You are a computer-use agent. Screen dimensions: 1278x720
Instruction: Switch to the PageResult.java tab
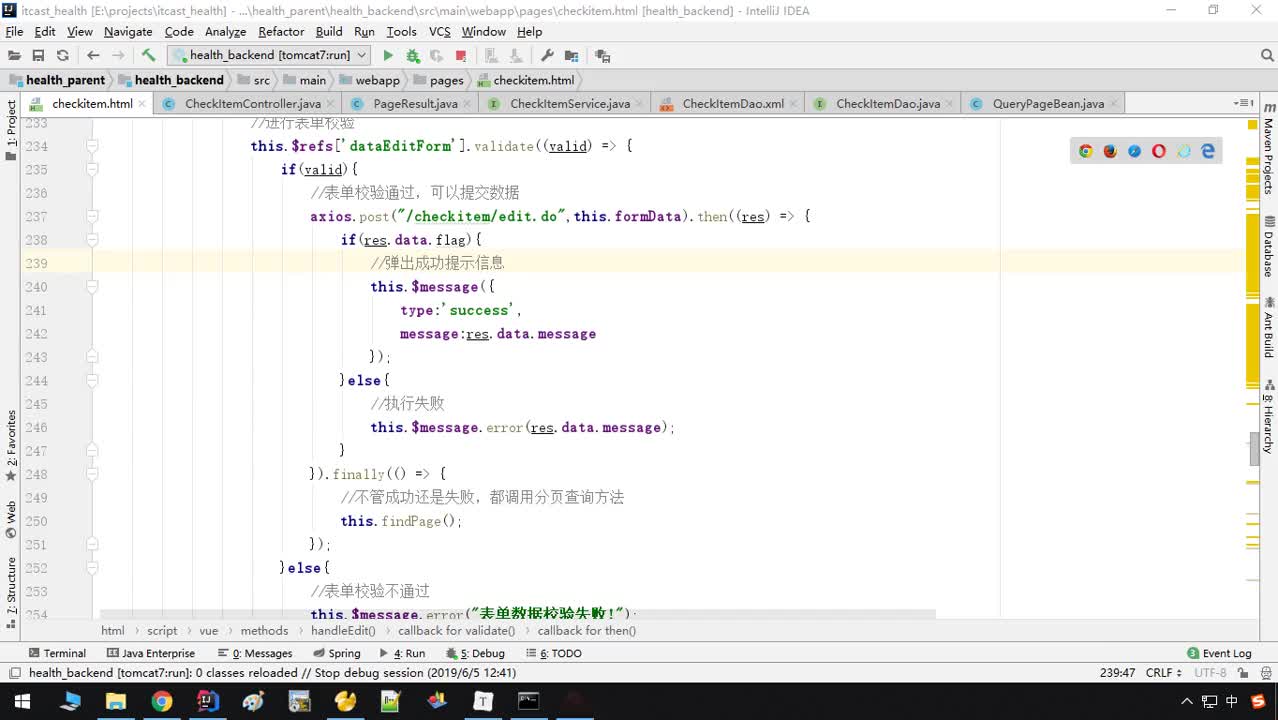point(415,104)
